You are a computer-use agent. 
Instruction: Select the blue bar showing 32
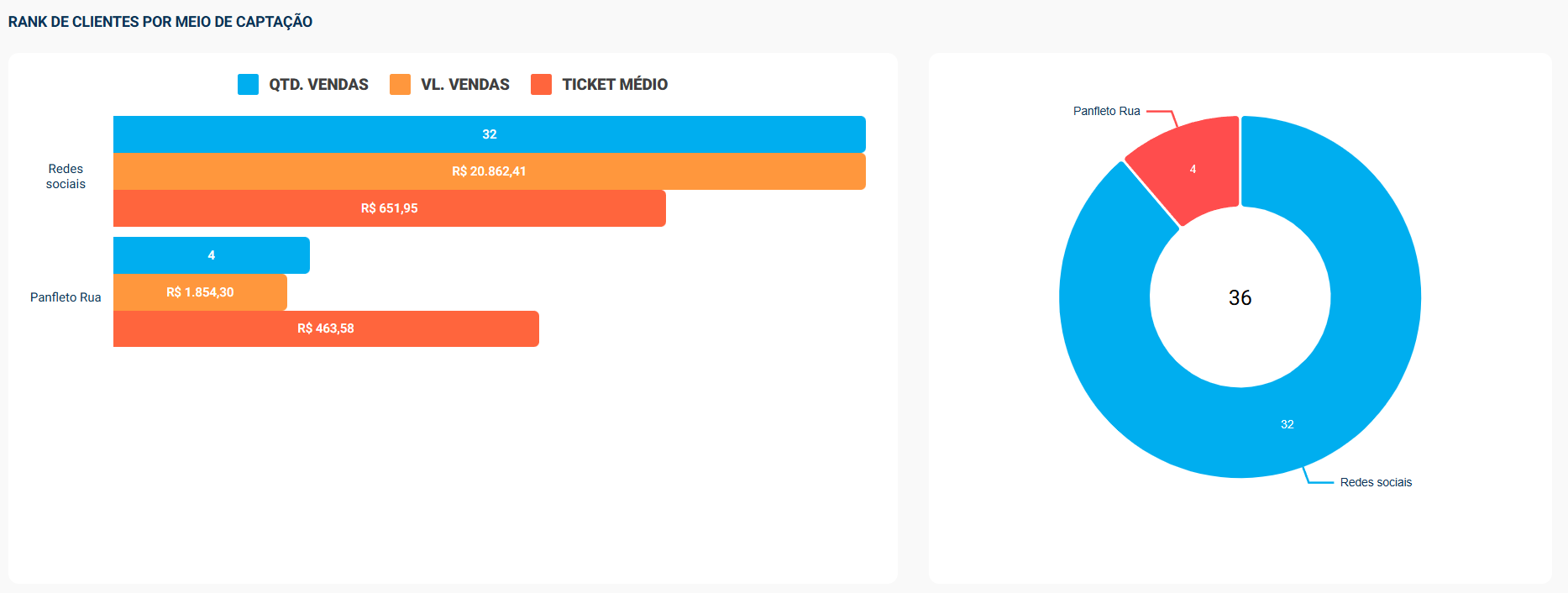point(489,134)
